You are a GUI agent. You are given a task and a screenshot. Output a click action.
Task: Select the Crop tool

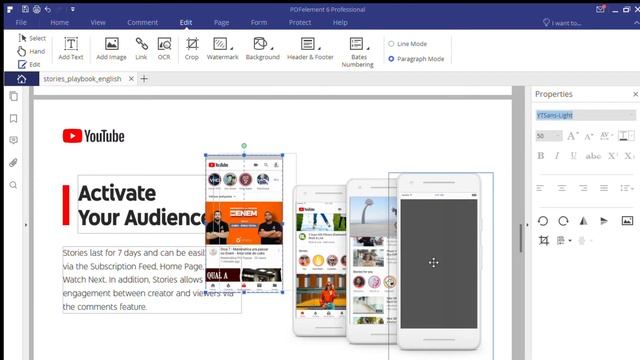tap(192, 49)
